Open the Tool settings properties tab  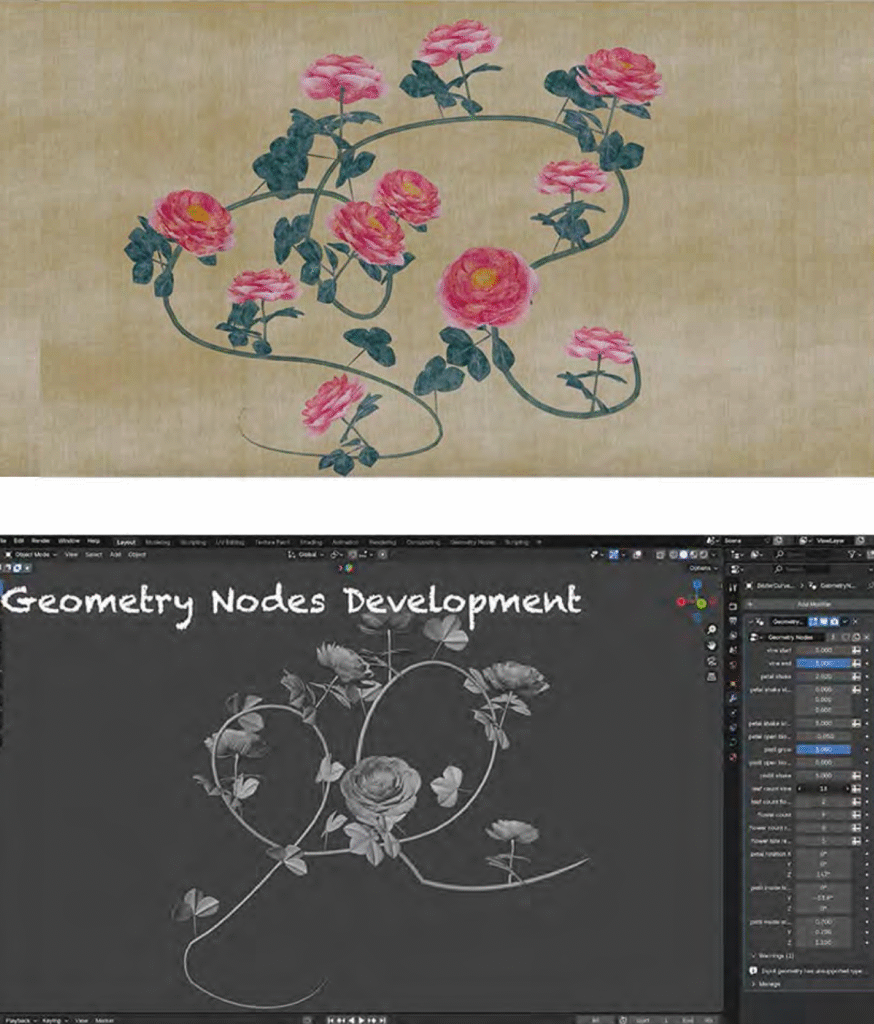(x=734, y=588)
